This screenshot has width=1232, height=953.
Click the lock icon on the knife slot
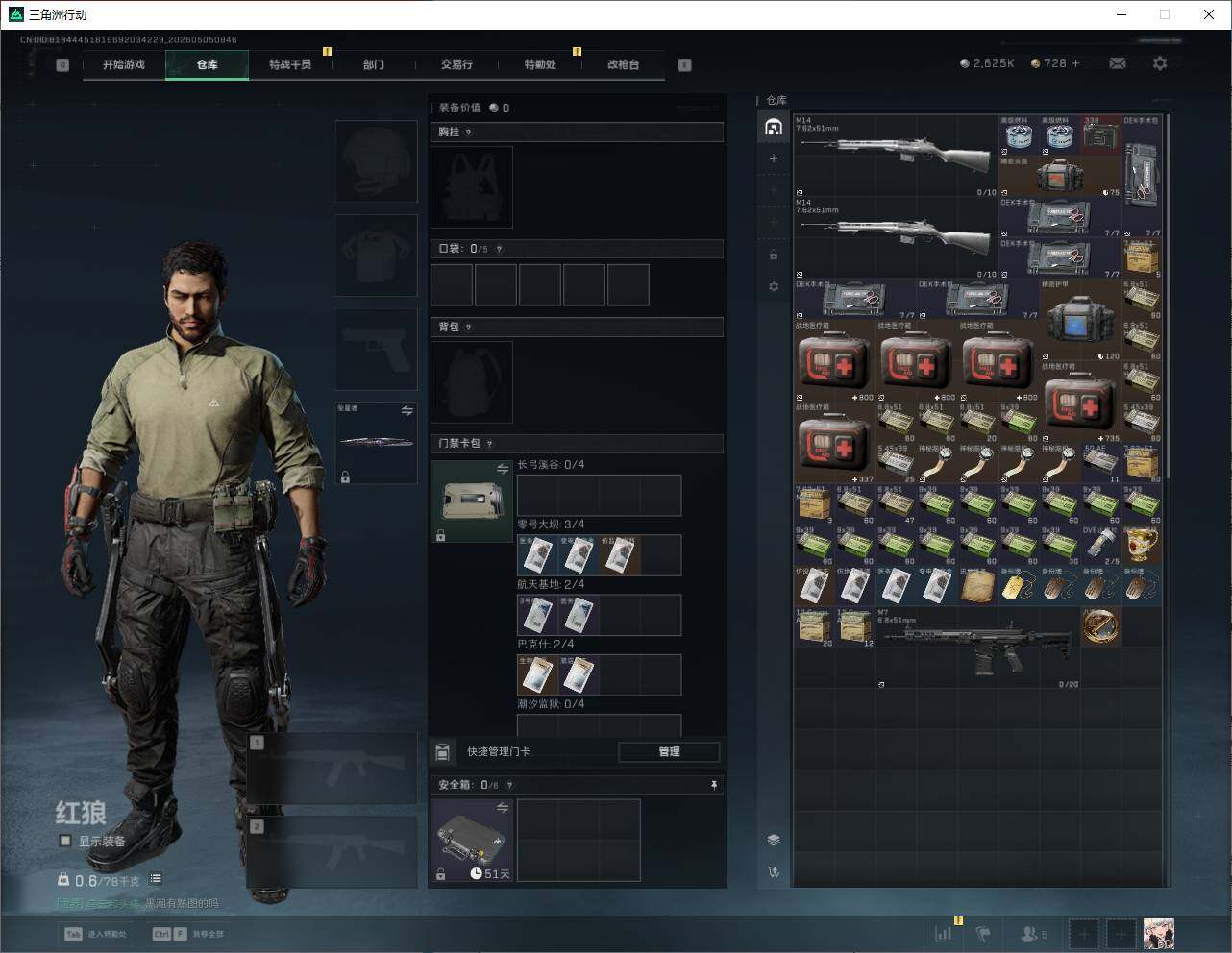[x=345, y=476]
